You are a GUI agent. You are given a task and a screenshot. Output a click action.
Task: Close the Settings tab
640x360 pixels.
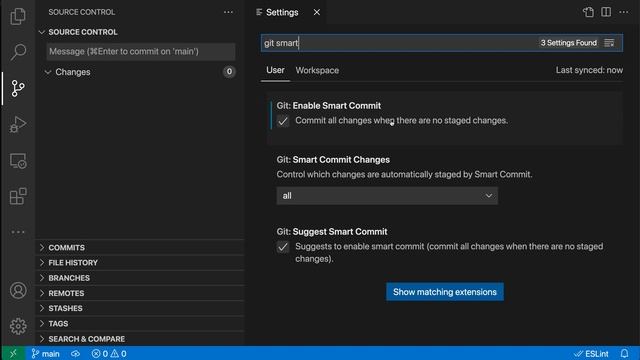tap(317, 12)
